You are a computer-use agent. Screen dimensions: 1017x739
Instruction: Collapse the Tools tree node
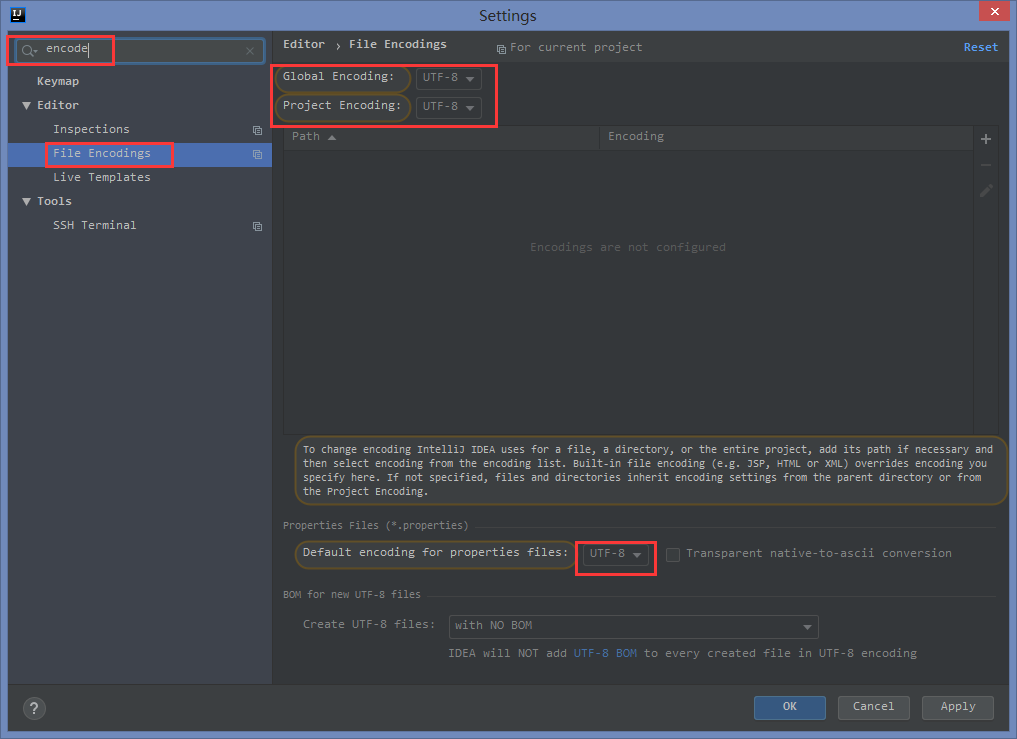click(x=27, y=202)
